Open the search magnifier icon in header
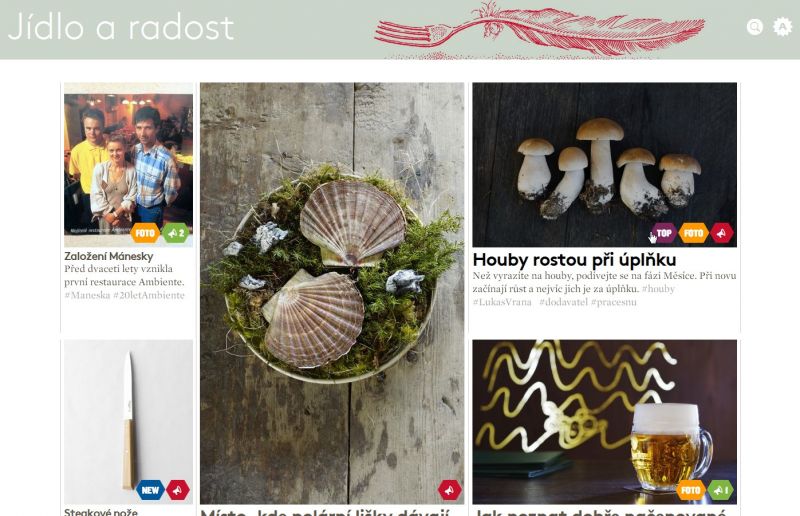The height and width of the screenshot is (516, 800). (755, 27)
